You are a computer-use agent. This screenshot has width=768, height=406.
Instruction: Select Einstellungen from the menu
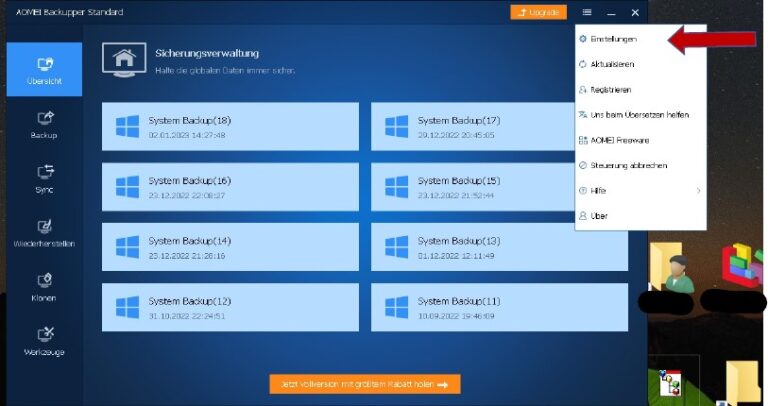641,39
